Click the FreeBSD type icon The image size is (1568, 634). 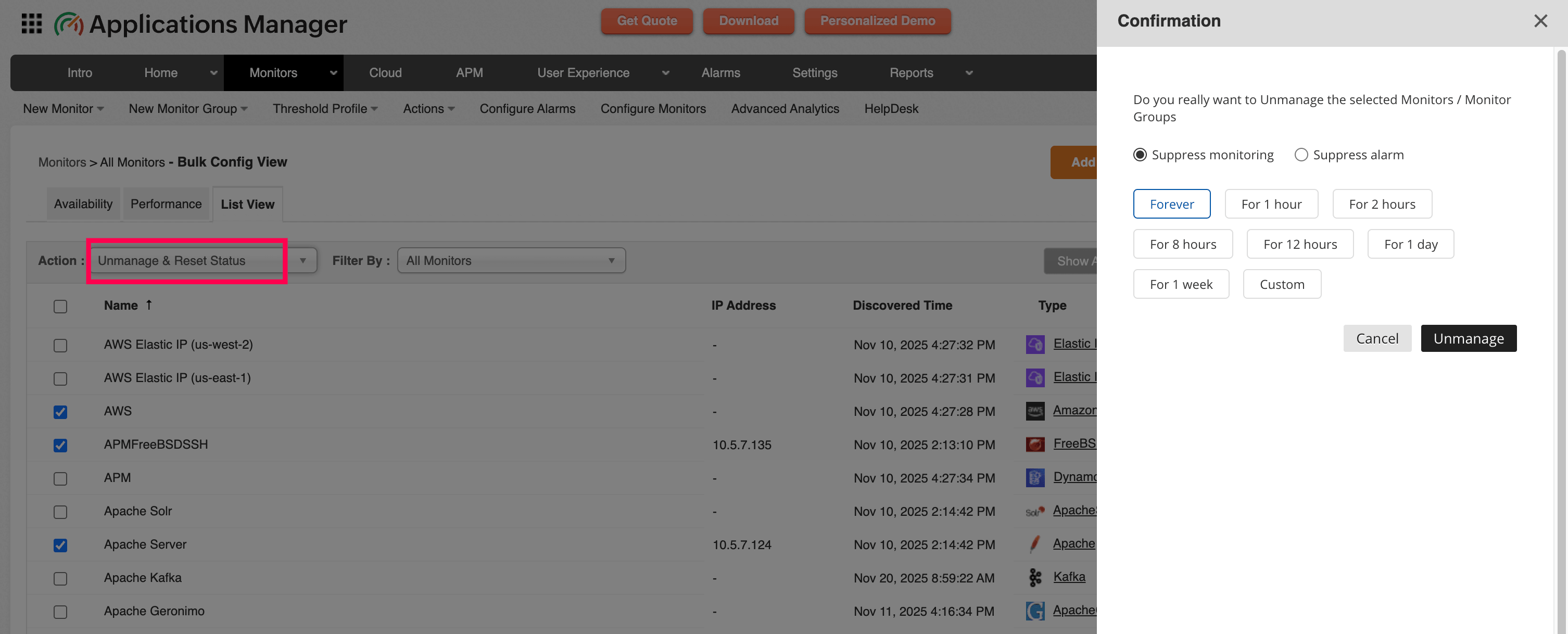pyautogui.click(x=1035, y=444)
